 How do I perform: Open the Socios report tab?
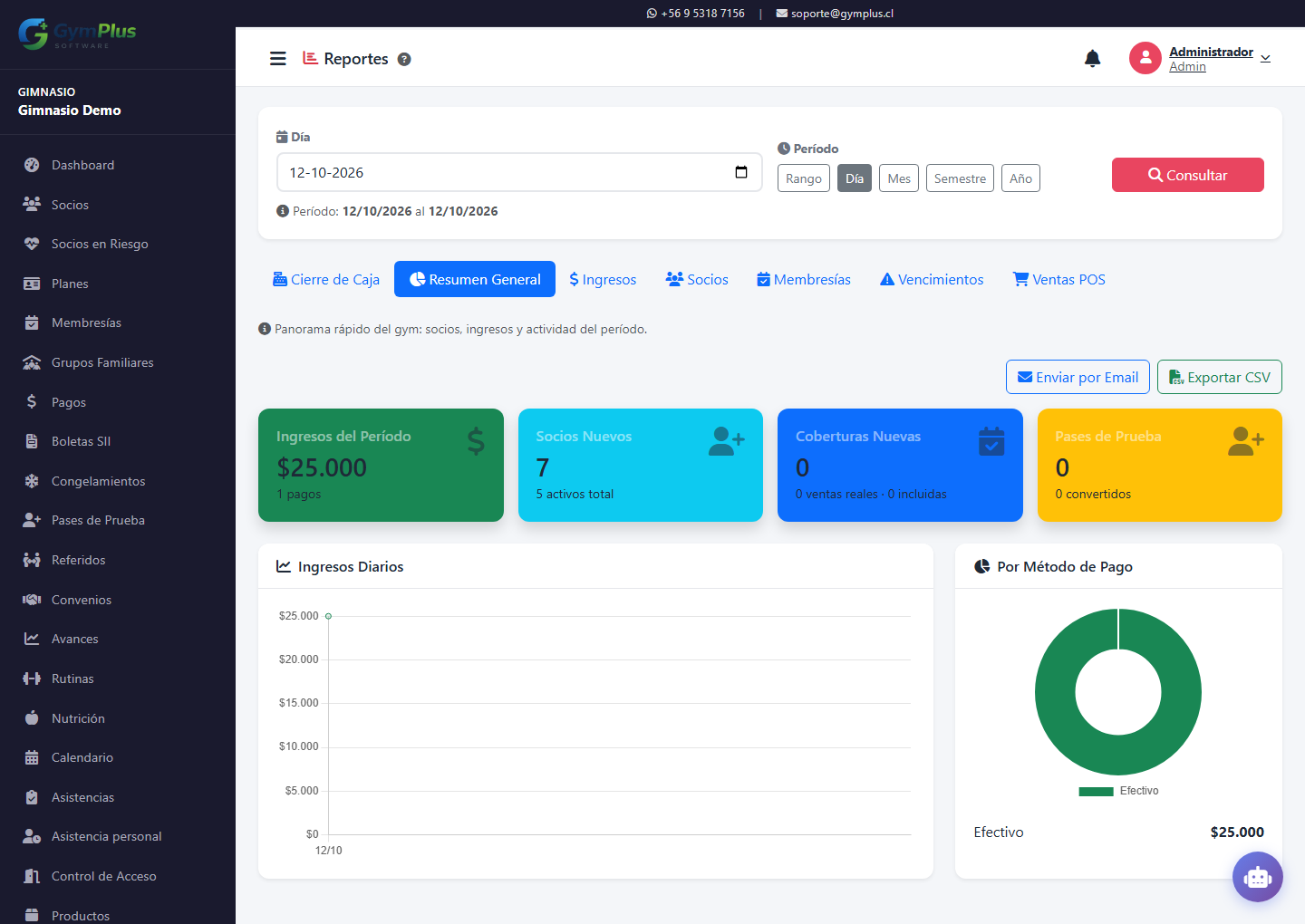pos(697,279)
